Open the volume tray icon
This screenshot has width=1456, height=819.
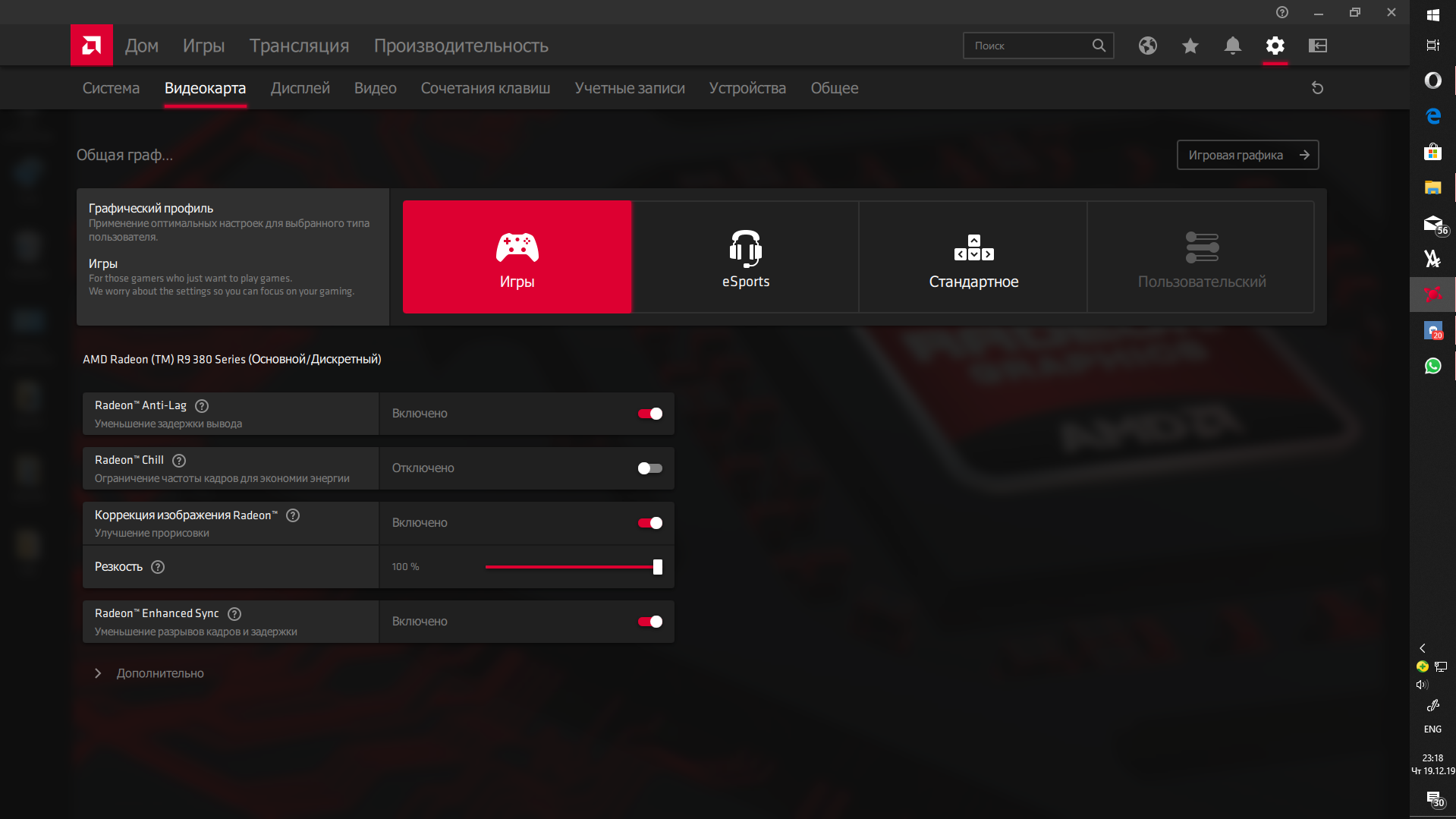tap(1422, 685)
